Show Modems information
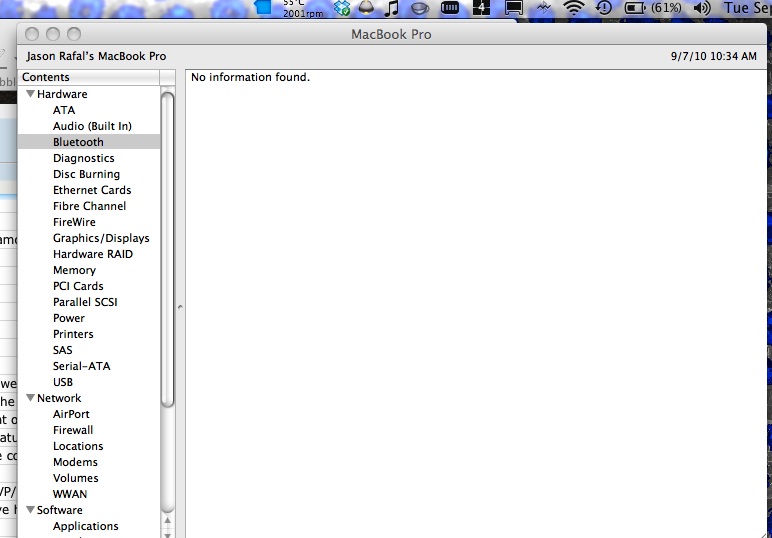The width and height of the screenshot is (772, 538). pos(75,462)
